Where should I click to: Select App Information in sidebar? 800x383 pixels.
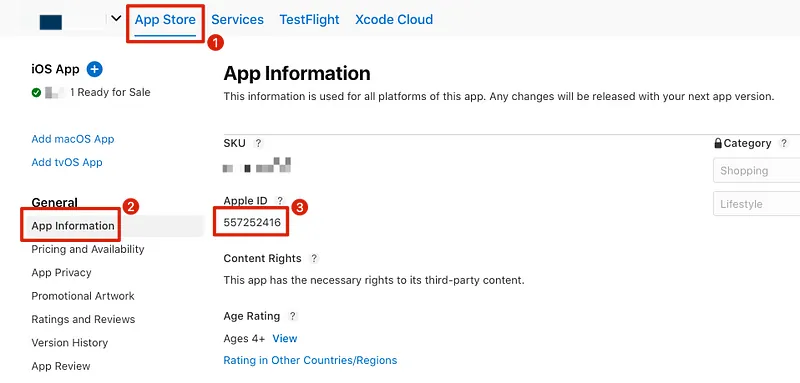(73, 226)
